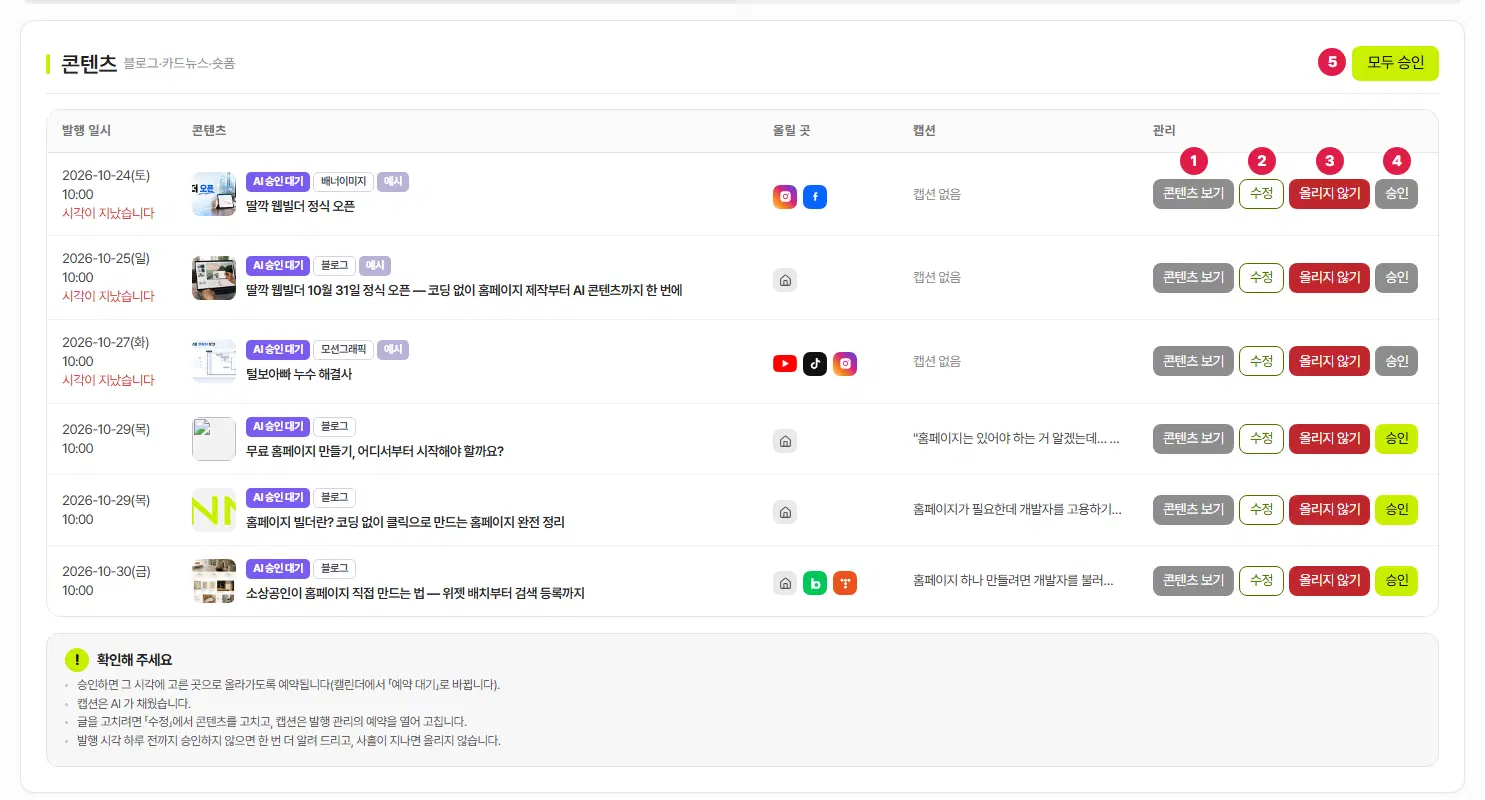This screenshot has height=800, width=1485.
Task: Approve the 2026-10-30 소상공인이 홈페이지 post
Action: tap(1396, 581)
